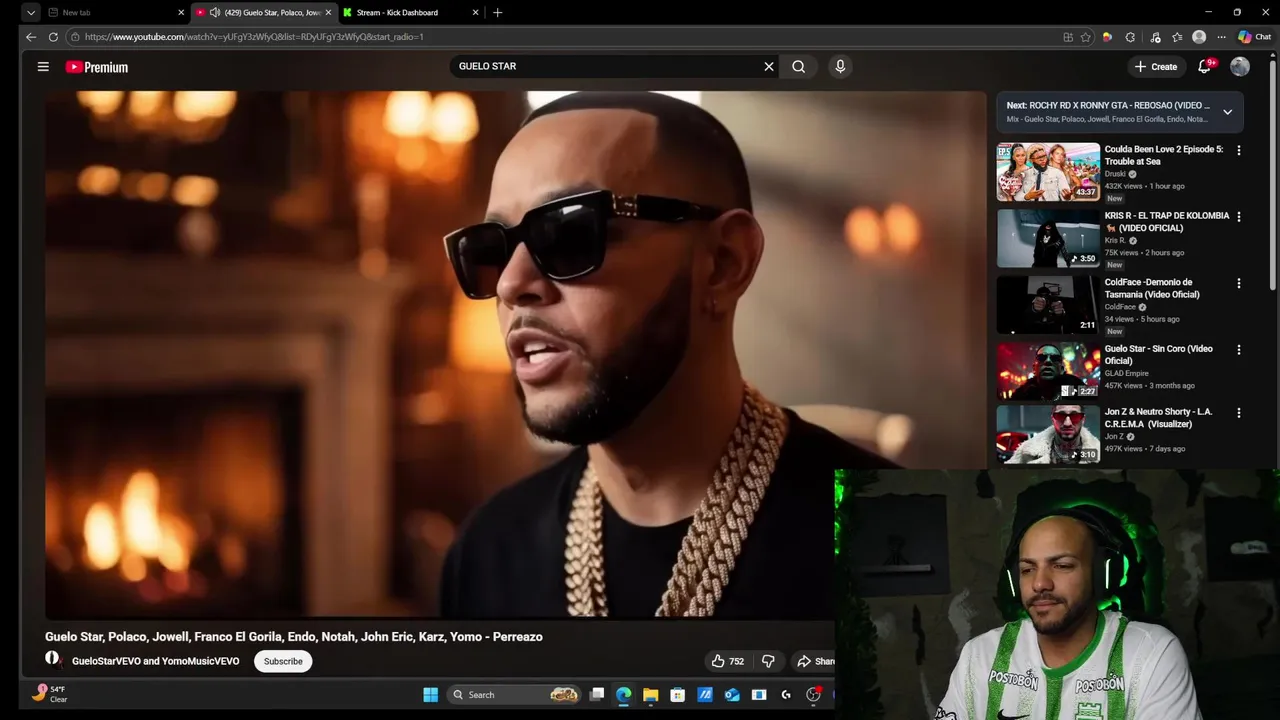The height and width of the screenshot is (720, 1280).
Task: Open YouTube notifications bell
Action: (1205, 67)
